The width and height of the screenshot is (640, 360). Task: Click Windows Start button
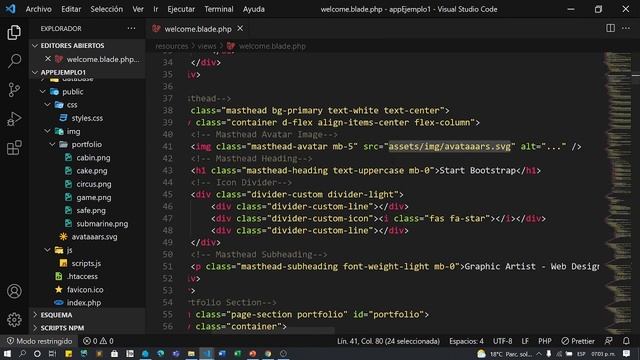(x=7, y=353)
